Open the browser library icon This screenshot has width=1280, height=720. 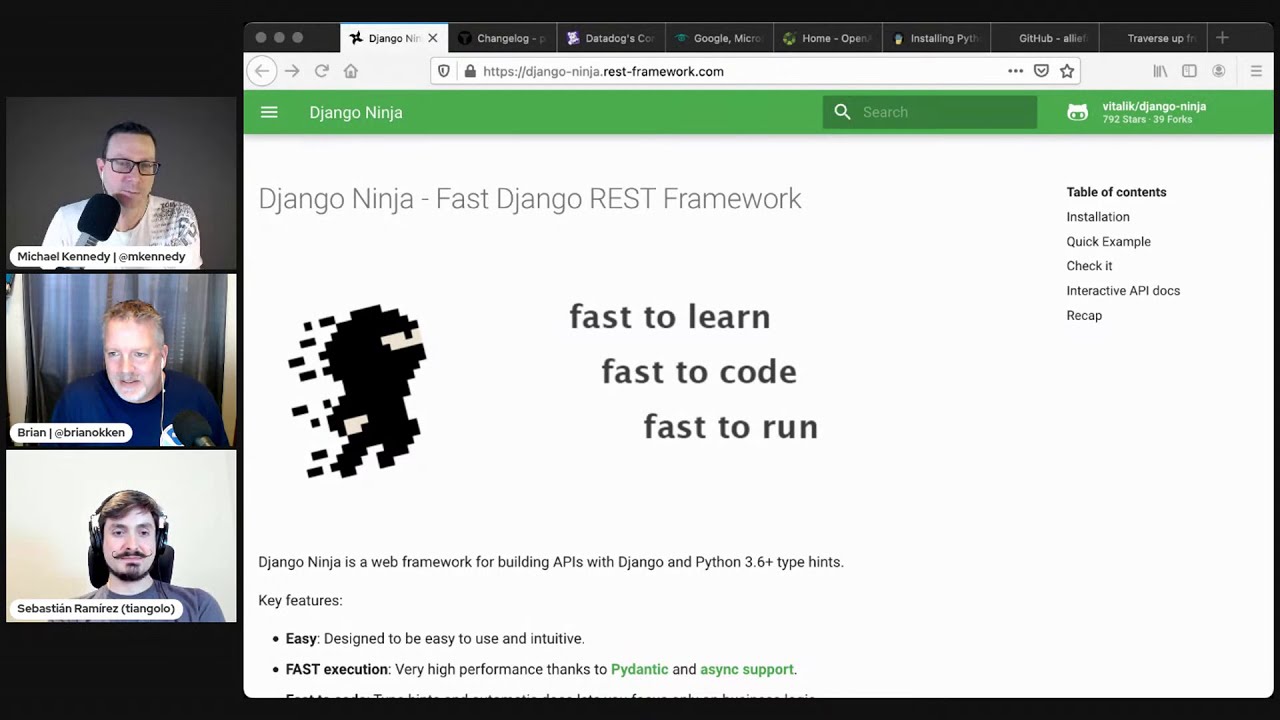1160,71
